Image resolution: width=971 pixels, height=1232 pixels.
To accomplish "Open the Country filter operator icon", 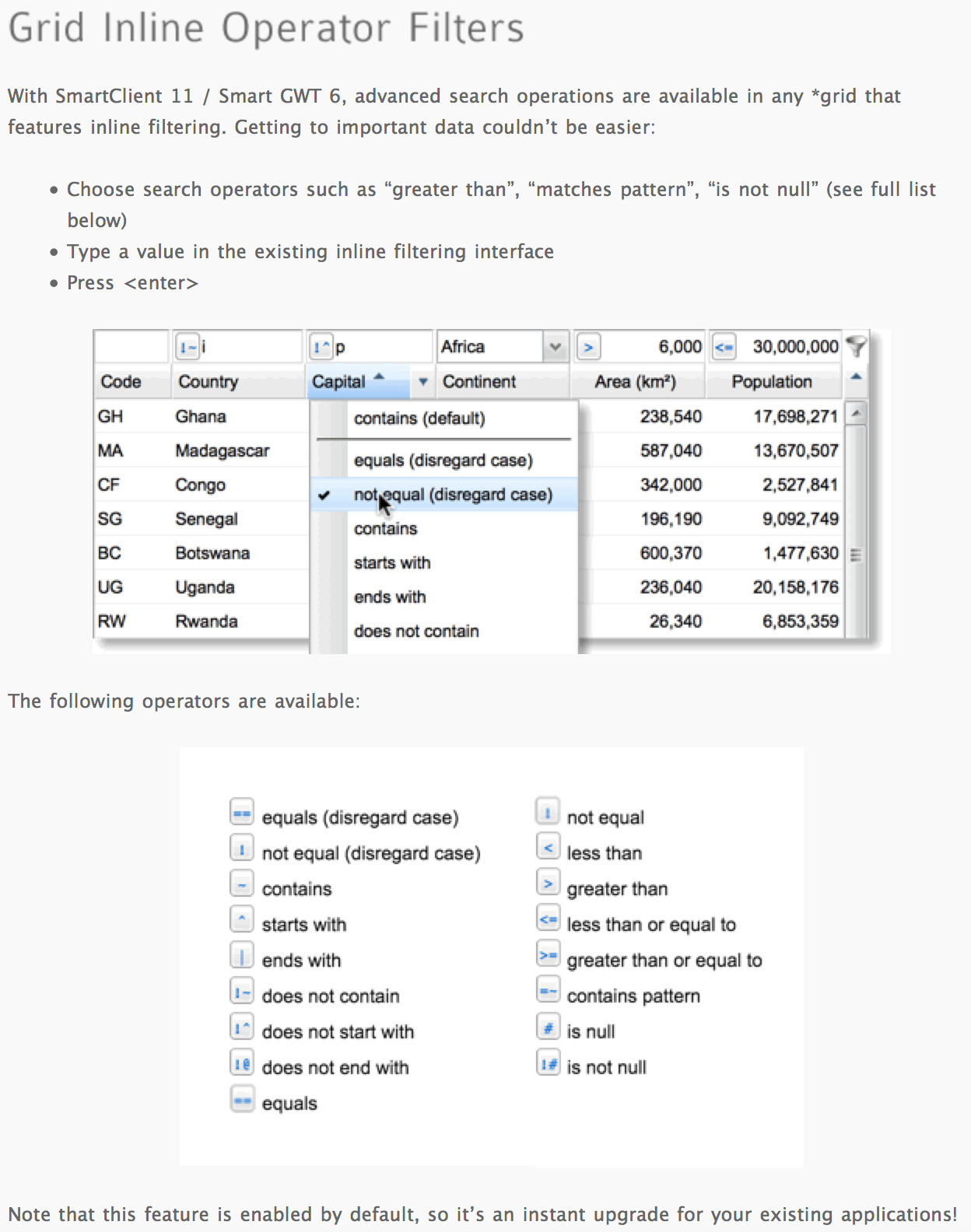I will (x=187, y=347).
